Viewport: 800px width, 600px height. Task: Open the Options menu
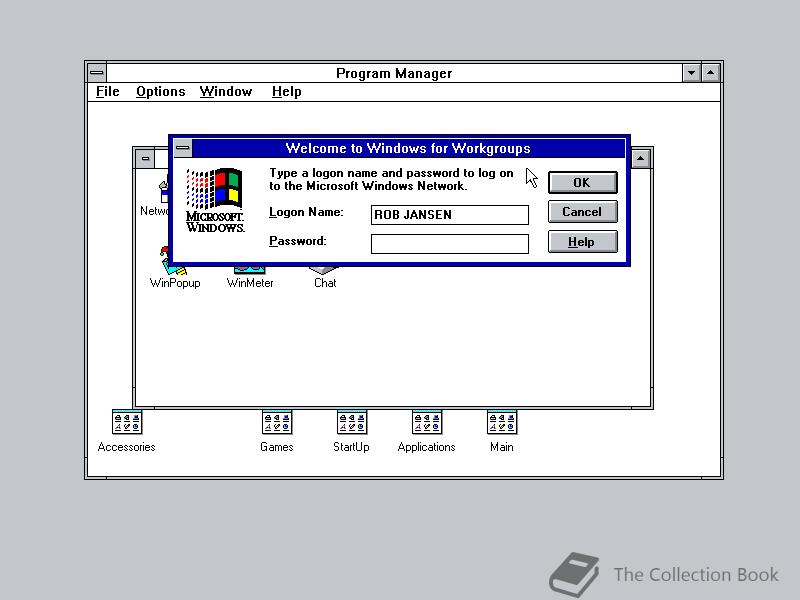click(160, 91)
